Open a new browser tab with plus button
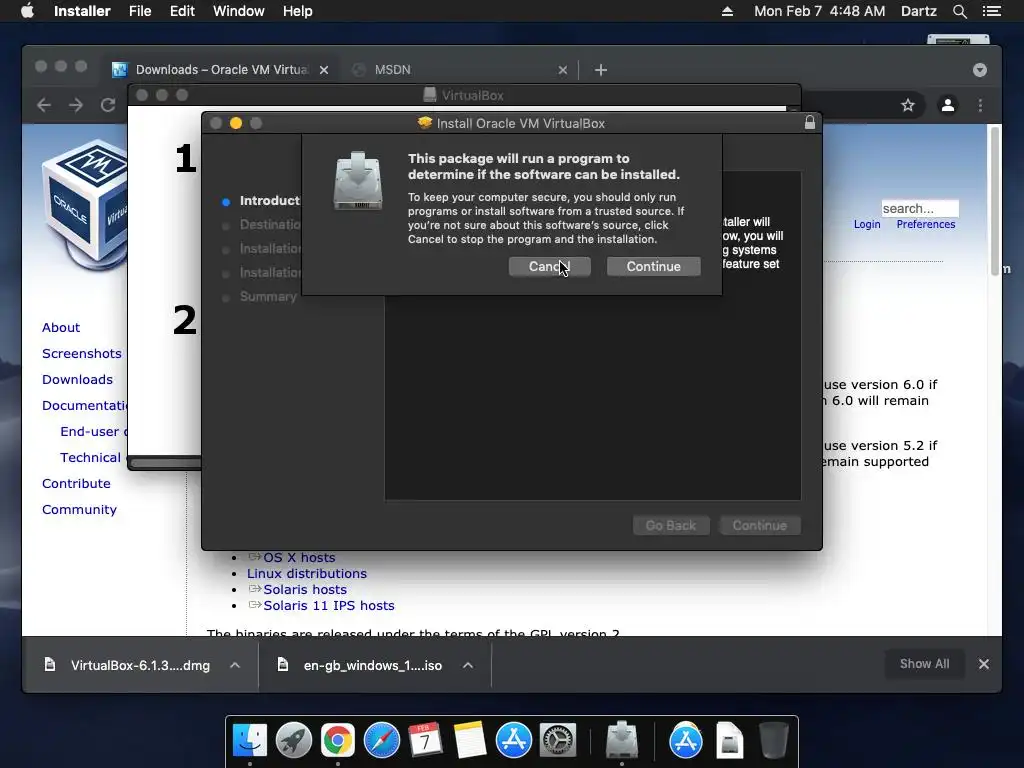 click(x=601, y=70)
